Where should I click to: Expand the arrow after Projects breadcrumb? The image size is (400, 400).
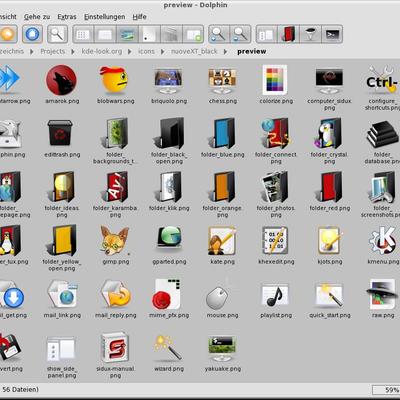tap(73, 52)
